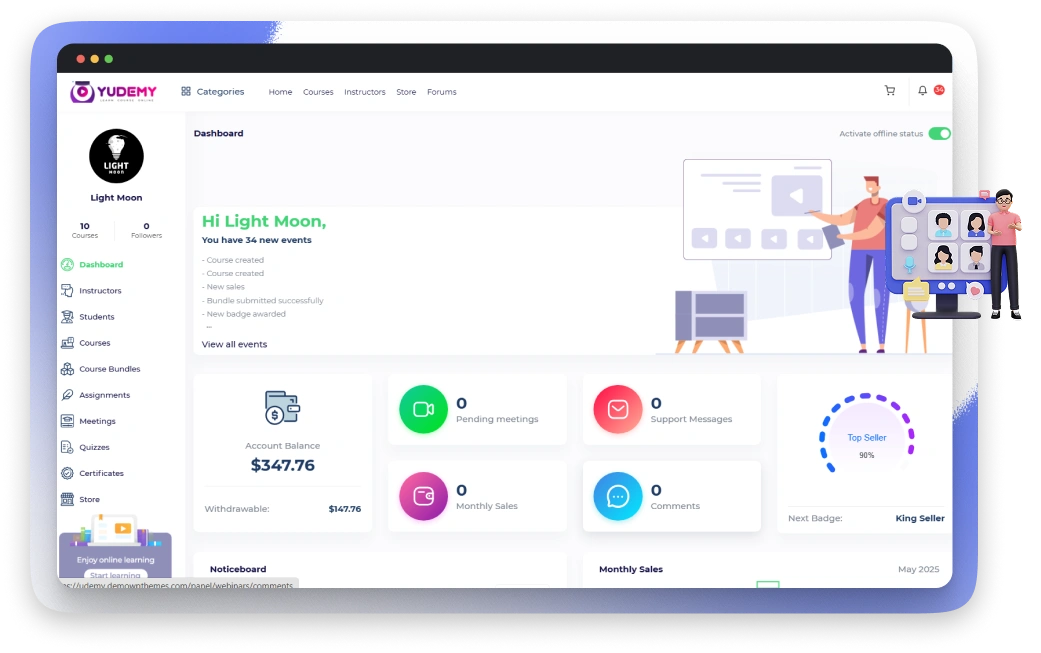Screen dimensions: 1041x653
Task: Click the 'Bundle submitted successfully' event
Action: [x=263, y=301]
